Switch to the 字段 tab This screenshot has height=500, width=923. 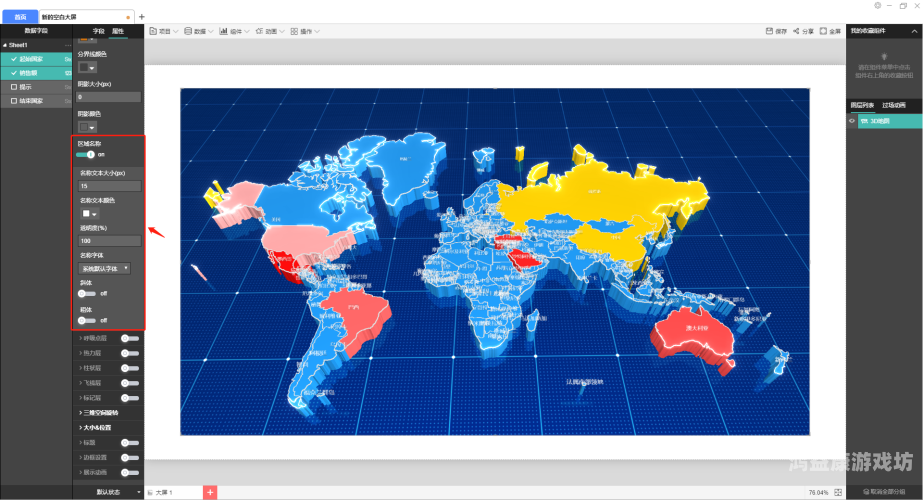click(98, 31)
